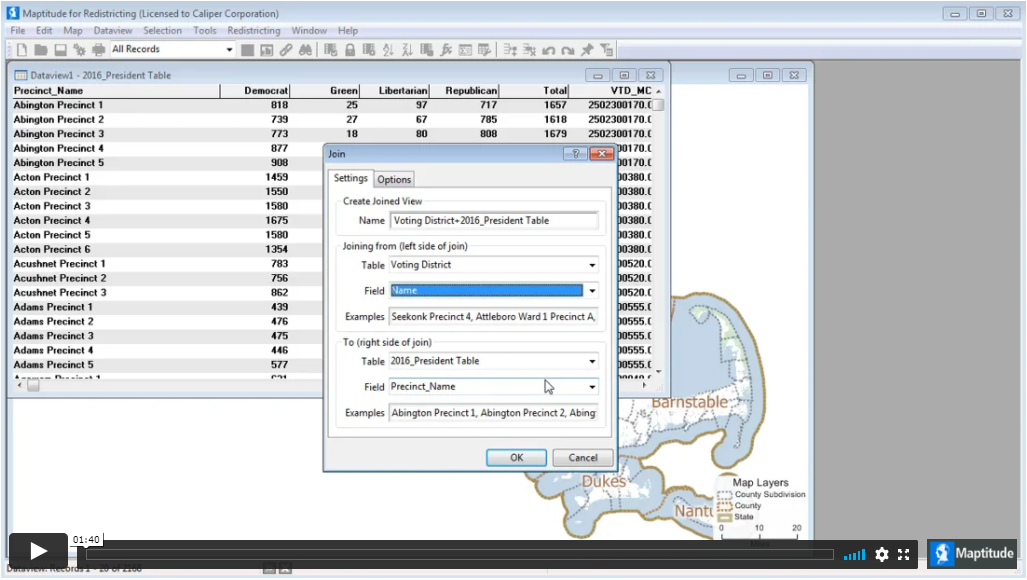Open the Redistricting menu

(253, 31)
